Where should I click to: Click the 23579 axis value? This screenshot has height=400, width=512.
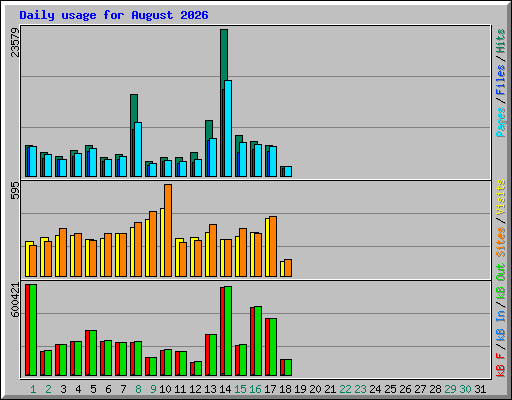15,43
